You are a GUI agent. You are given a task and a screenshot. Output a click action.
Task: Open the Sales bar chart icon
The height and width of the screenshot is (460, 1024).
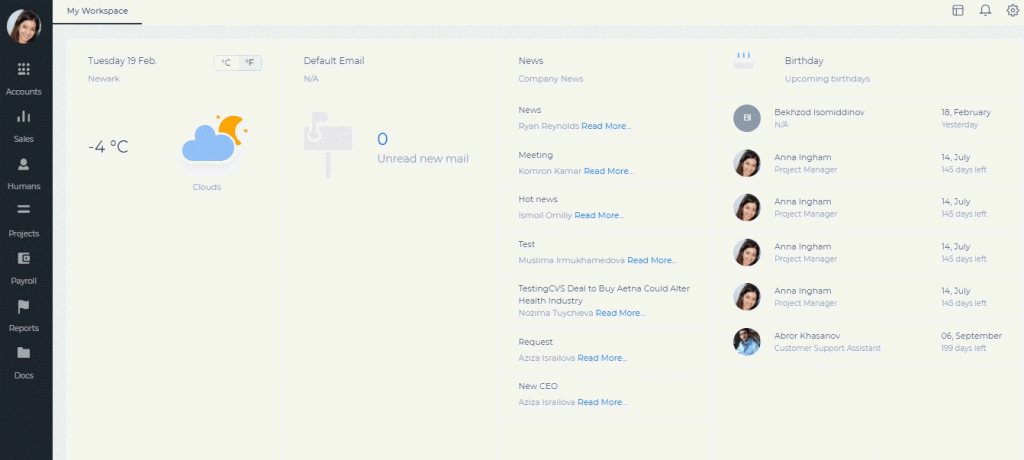point(24,116)
